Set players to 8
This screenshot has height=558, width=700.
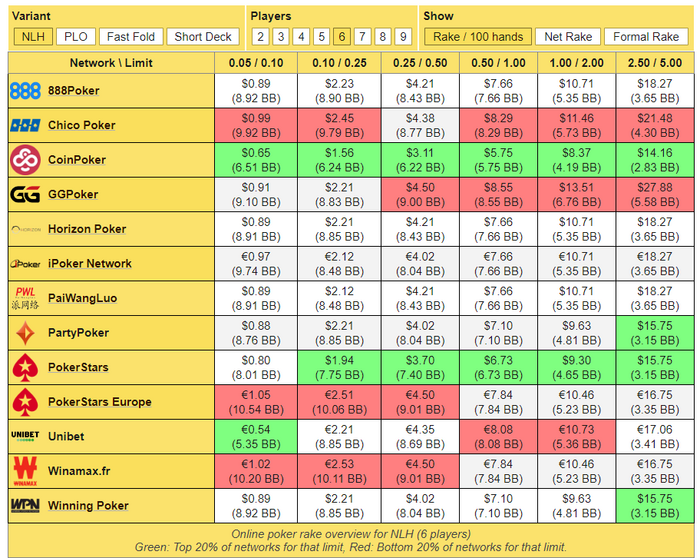pyautogui.click(x=383, y=37)
